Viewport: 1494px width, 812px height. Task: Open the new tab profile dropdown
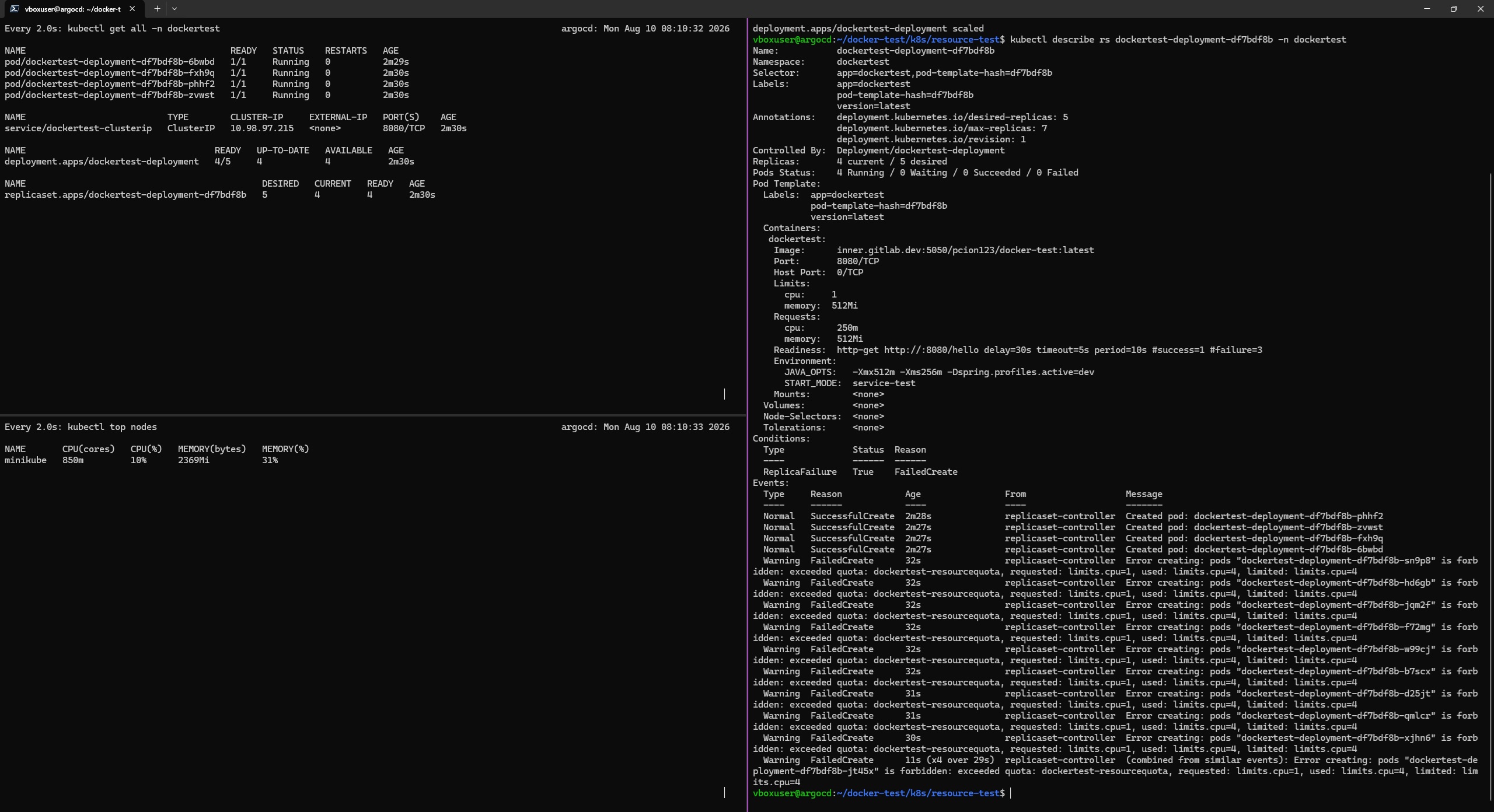point(174,9)
